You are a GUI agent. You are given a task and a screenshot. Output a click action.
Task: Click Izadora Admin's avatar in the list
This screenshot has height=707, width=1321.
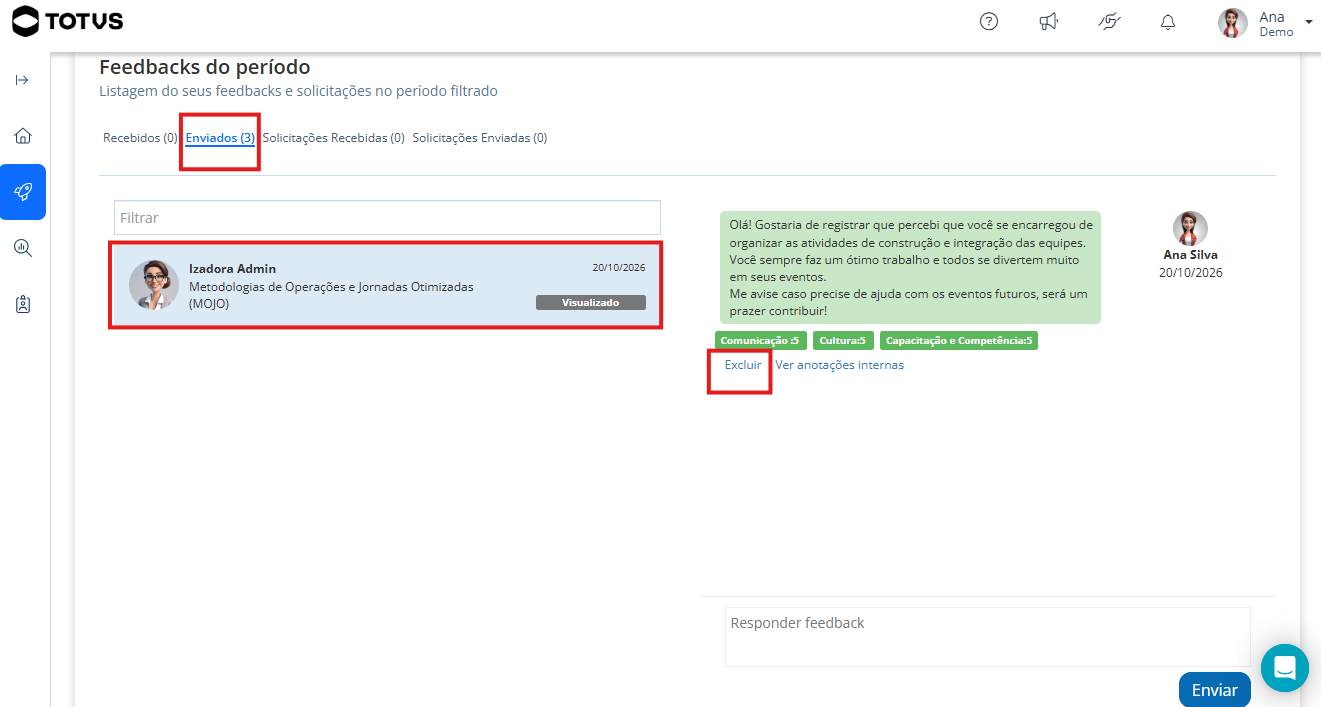pos(154,285)
